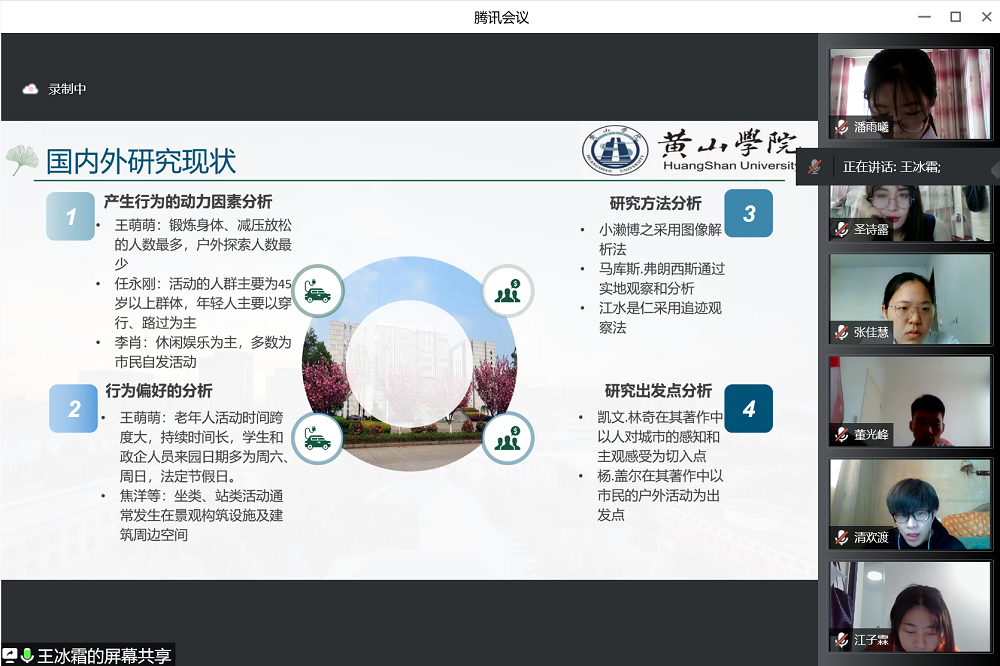The image size is (1000, 666).
Task: Collapse the speaker banner using right edge arrow
Action: tap(994, 168)
